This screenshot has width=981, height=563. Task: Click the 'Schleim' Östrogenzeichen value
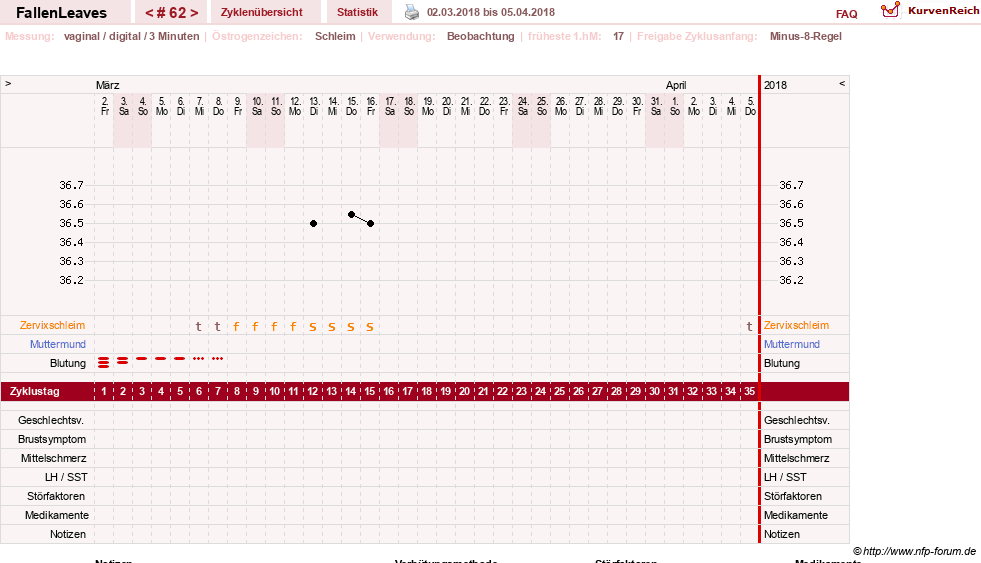[x=335, y=36]
